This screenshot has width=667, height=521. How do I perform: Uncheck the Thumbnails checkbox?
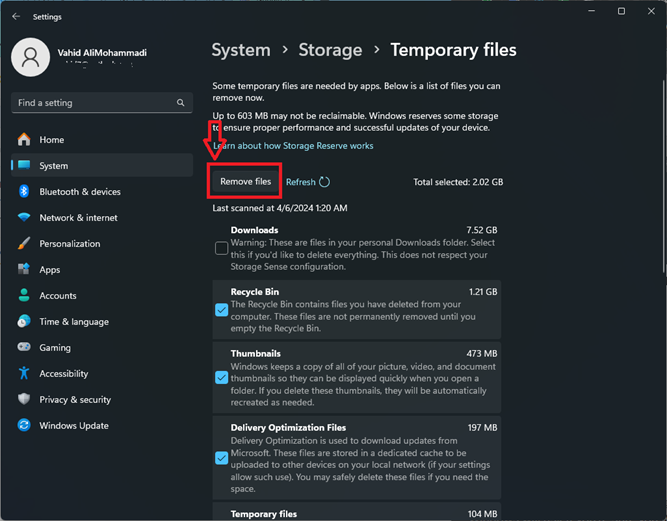(x=221, y=377)
